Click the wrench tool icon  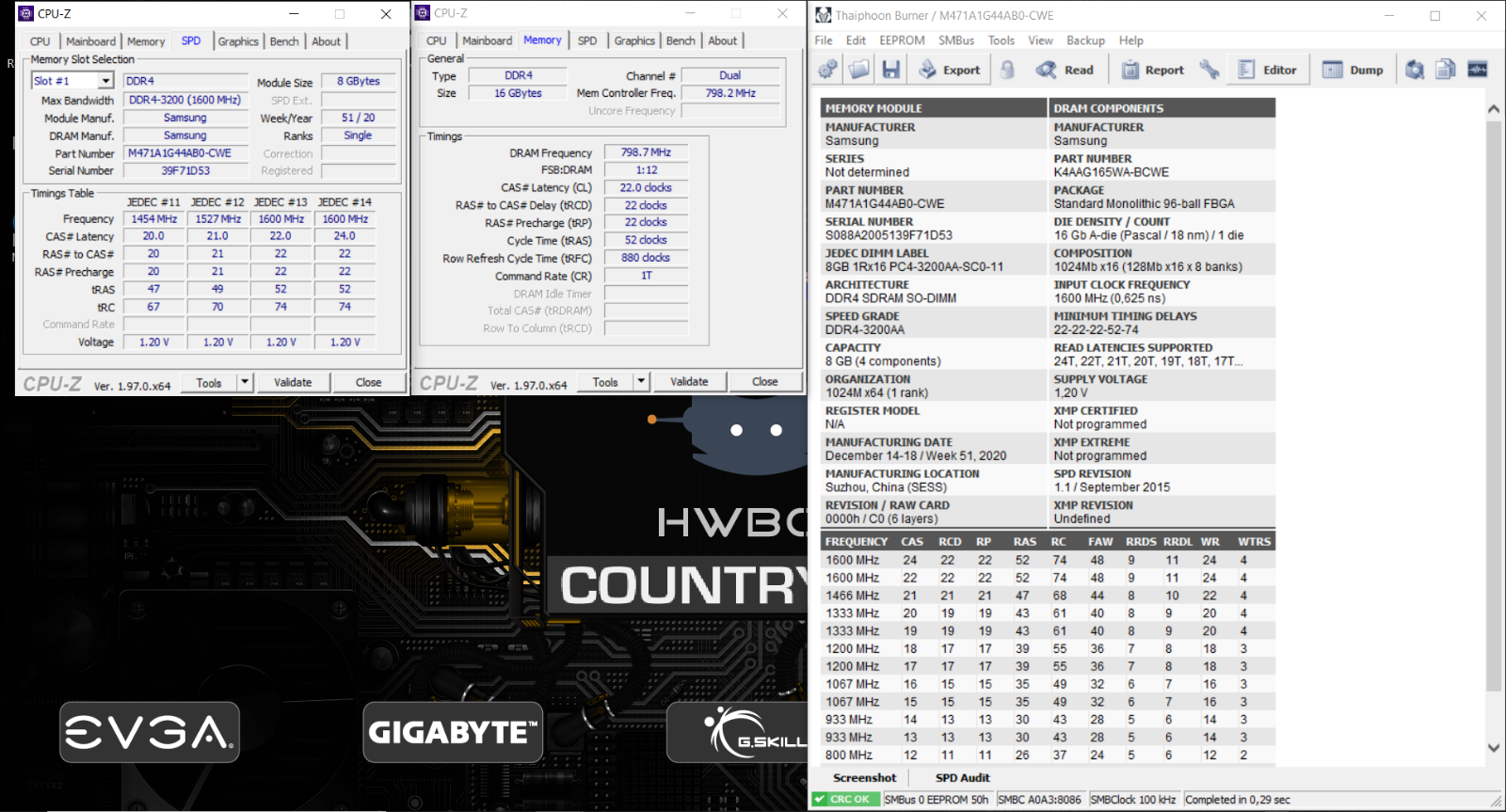(1210, 70)
